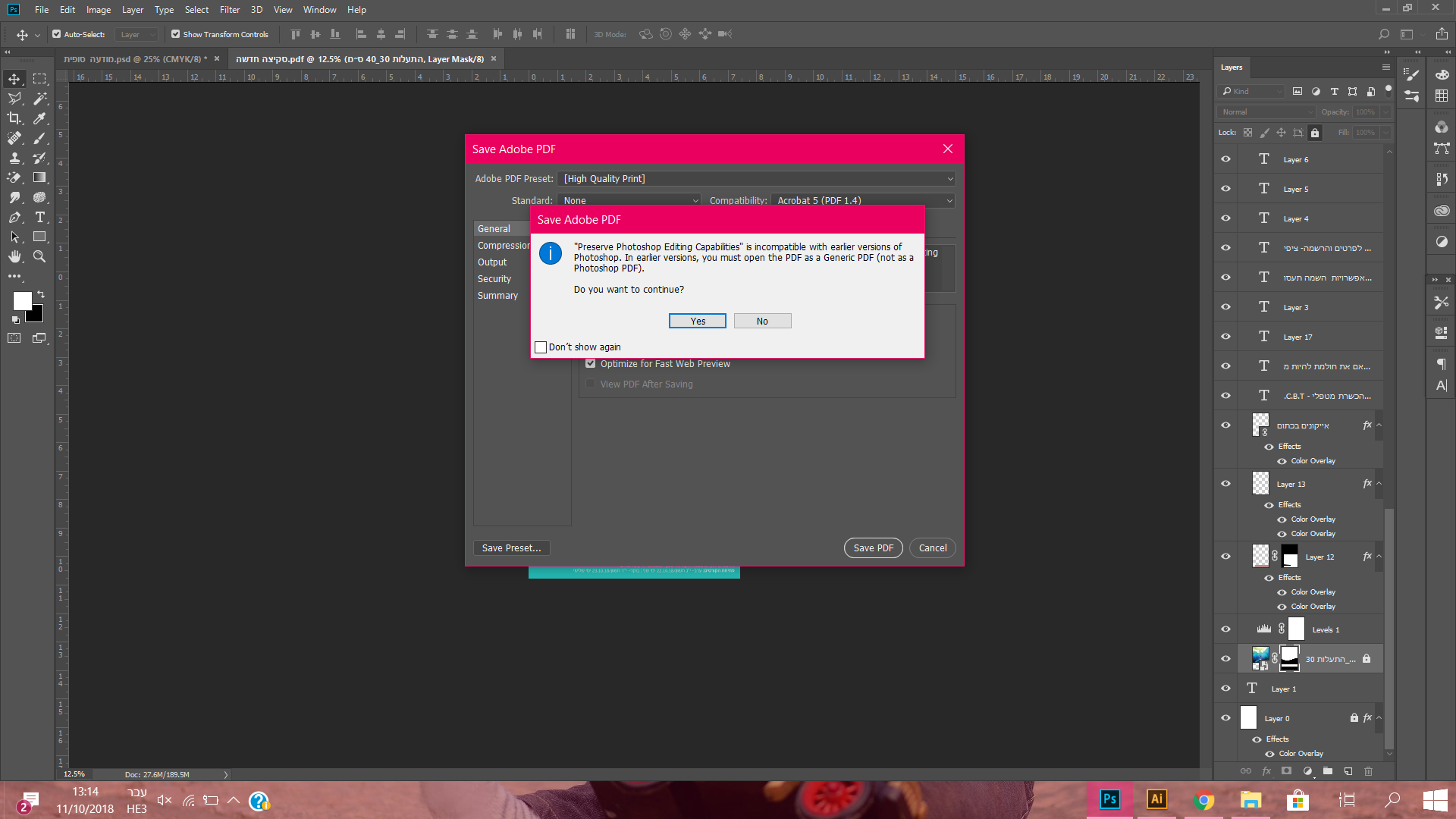Uncheck Optimize for Fast Web Preview
The width and height of the screenshot is (1456, 819).
click(x=591, y=364)
